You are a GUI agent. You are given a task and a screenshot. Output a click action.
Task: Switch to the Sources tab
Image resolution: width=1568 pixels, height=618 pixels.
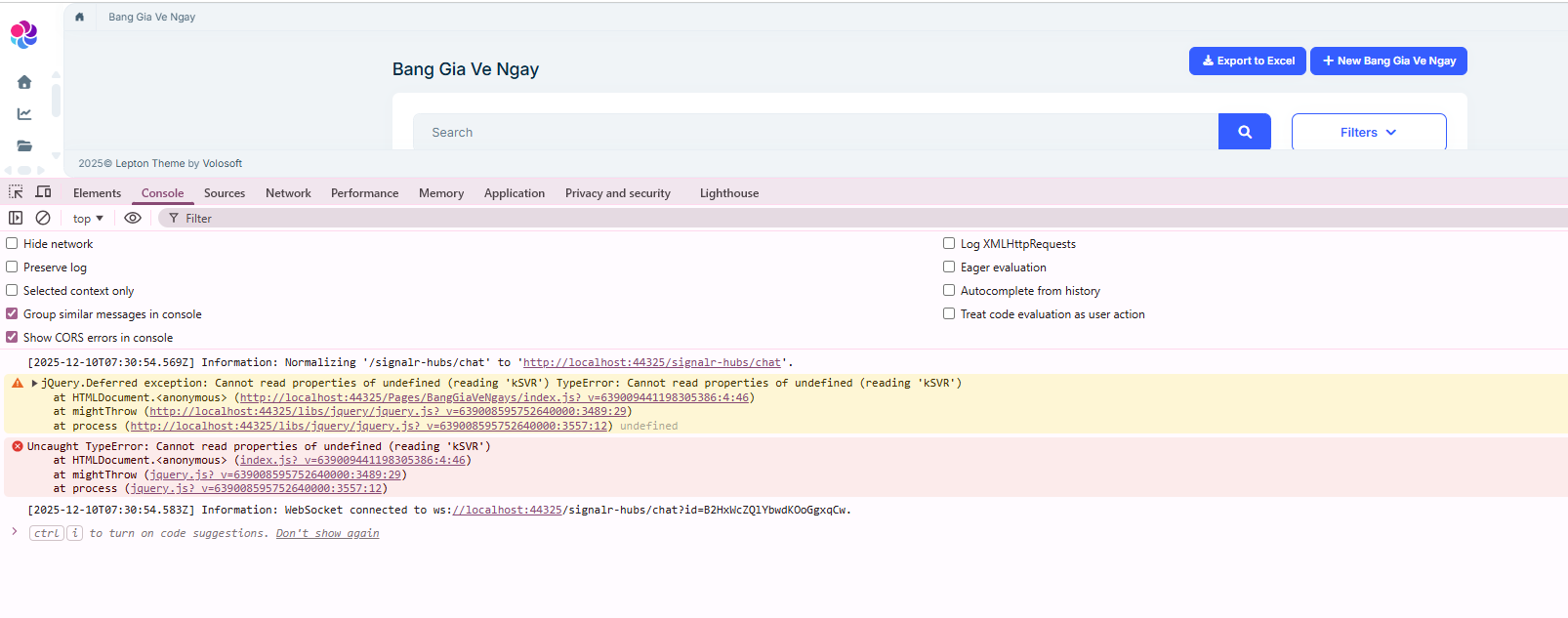pyautogui.click(x=225, y=193)
